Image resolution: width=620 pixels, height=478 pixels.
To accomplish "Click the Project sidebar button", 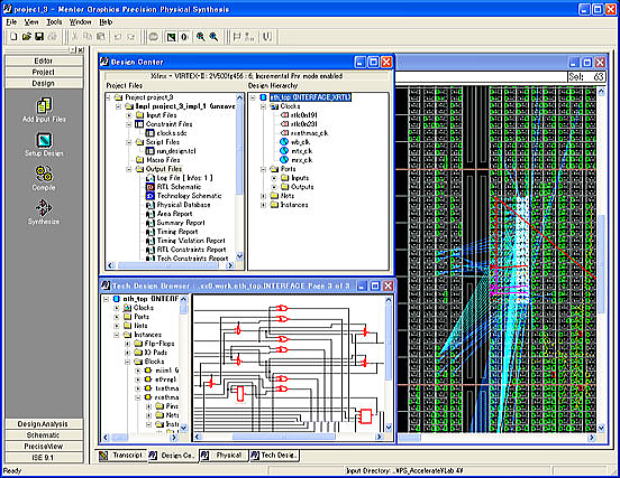I will click(43, 72).
